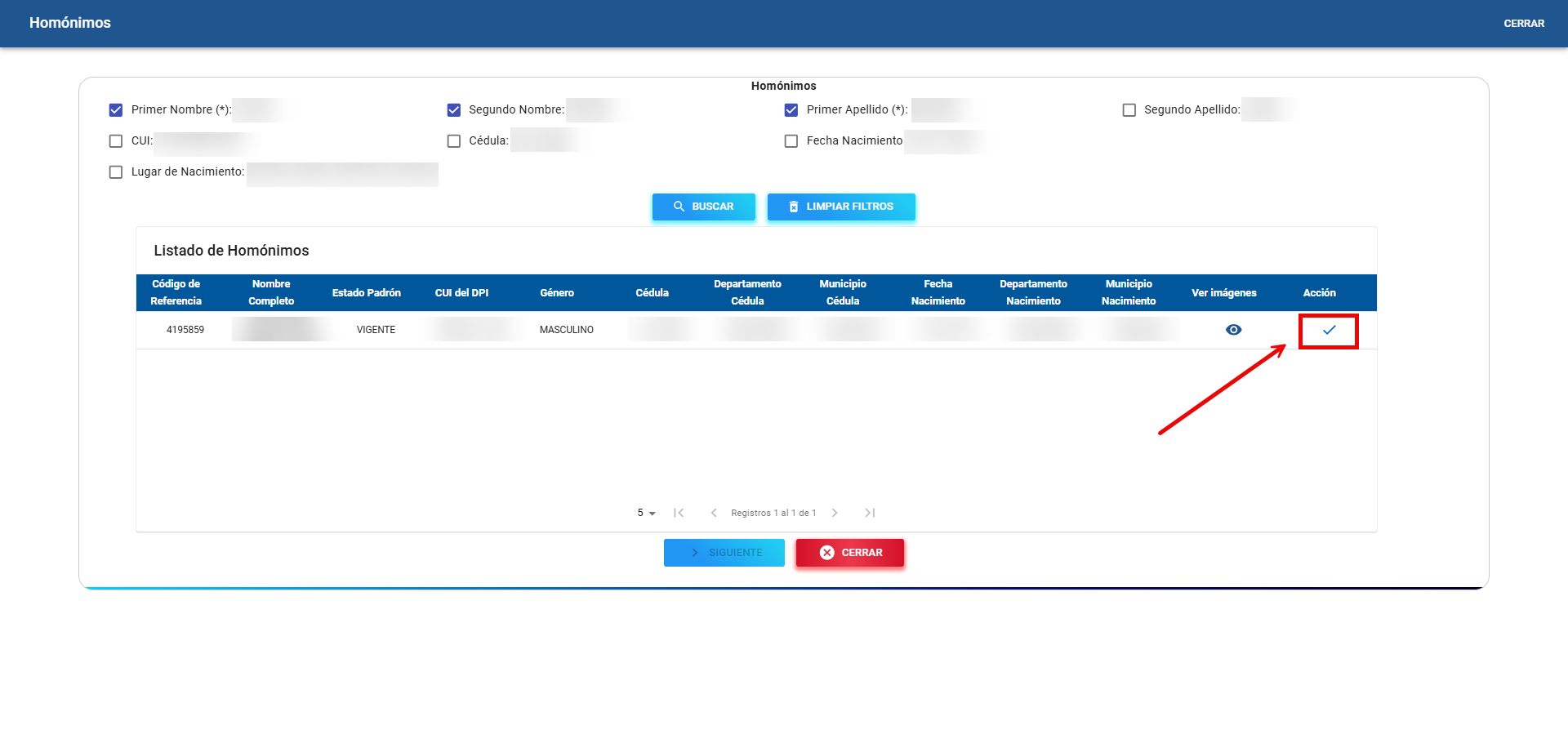This screenshot has height=743, width=1568.
Task: Check the Lugar de Nacimiento checkbox
Action: pyautogui.click(x=116, y=172)
